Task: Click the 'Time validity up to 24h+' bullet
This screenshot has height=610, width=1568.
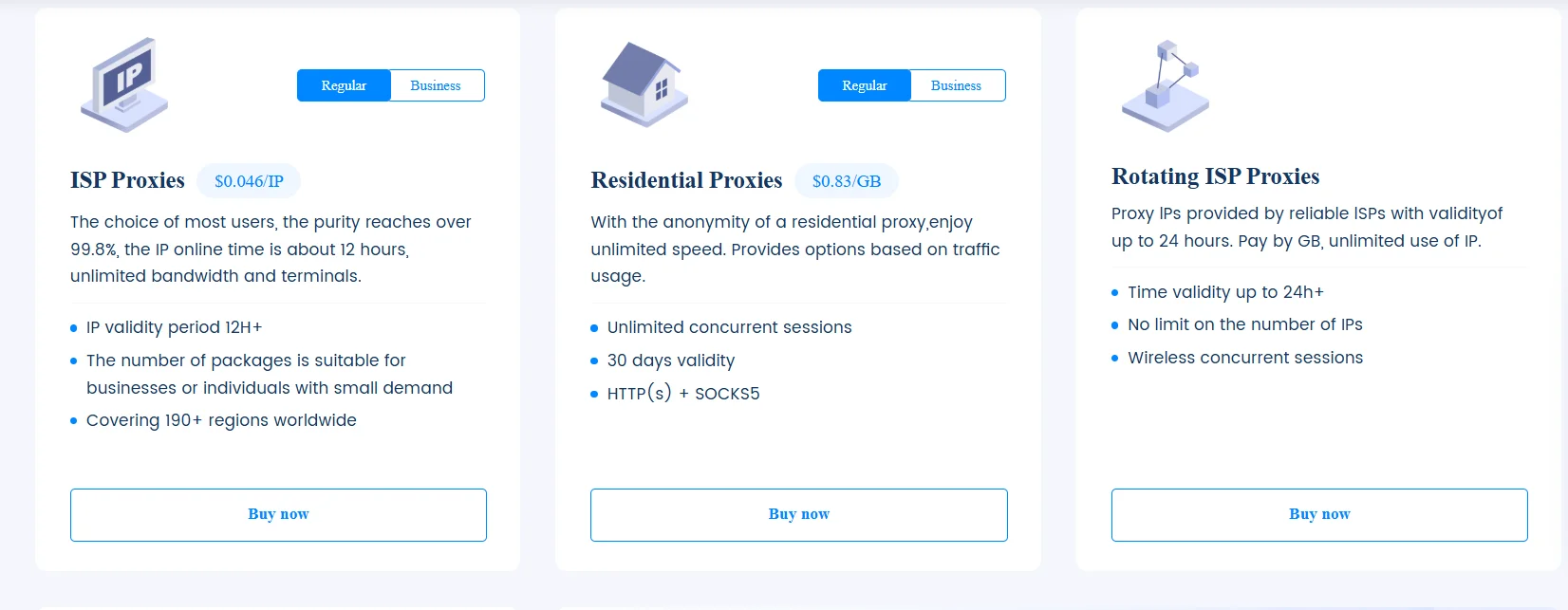Action: tap(1225, 292)
